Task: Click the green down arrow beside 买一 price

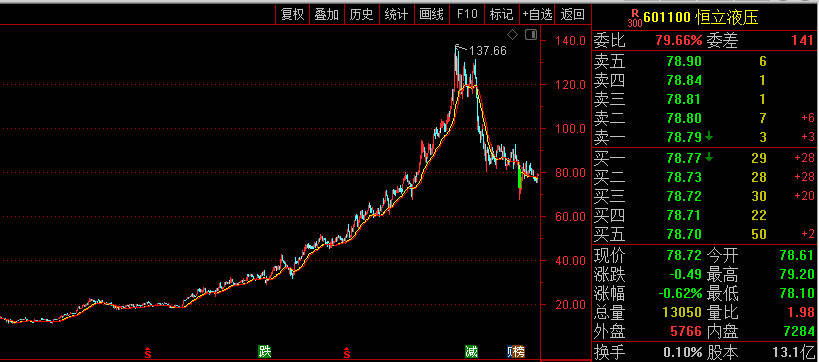Action: (709, 157)
